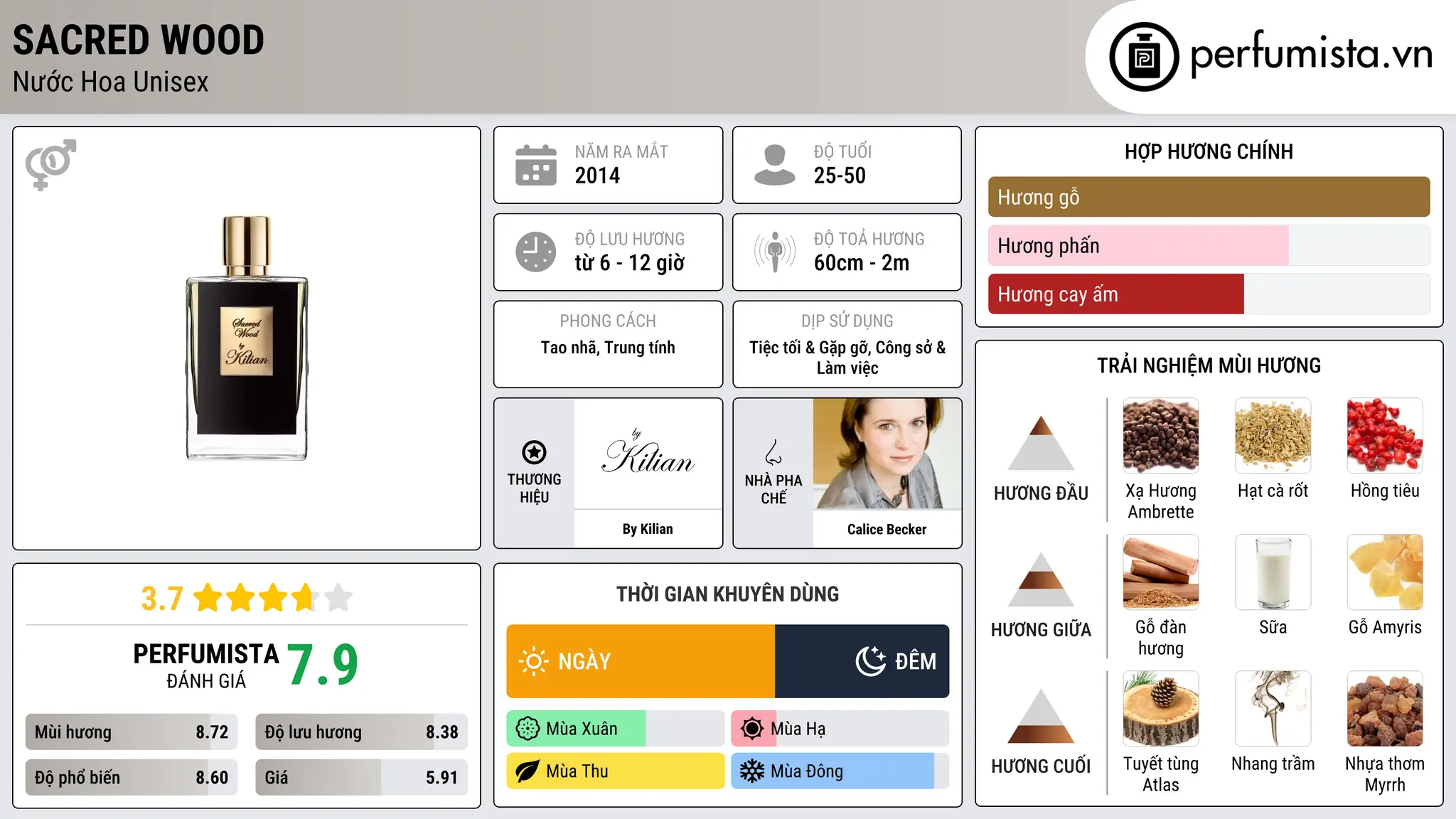Select the Nhang trầm note image

pos(1273,709)
